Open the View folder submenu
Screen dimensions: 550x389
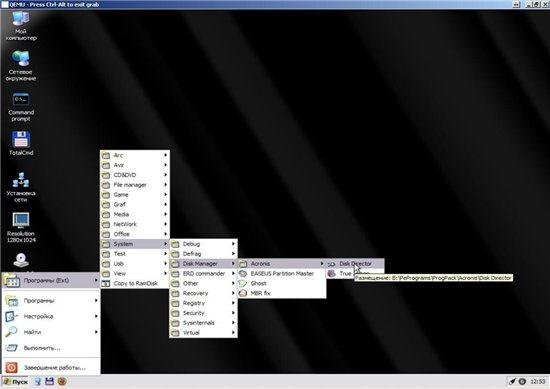tap(135, 273)
